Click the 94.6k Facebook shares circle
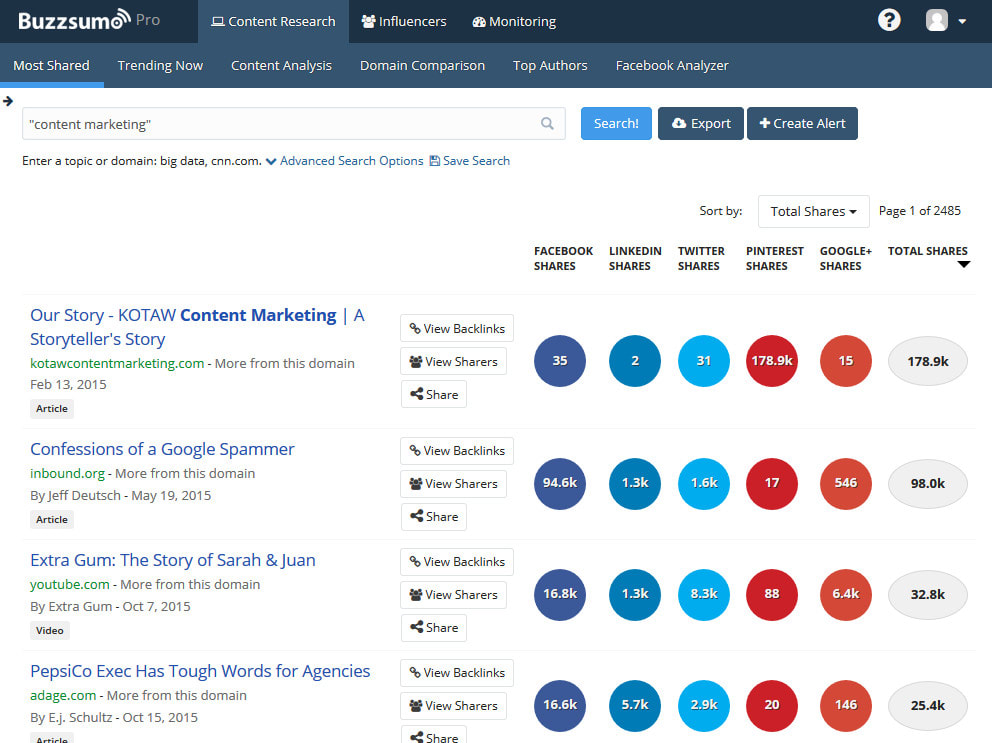992x743 pixels. pyautogui.click(x=560, y=483)
